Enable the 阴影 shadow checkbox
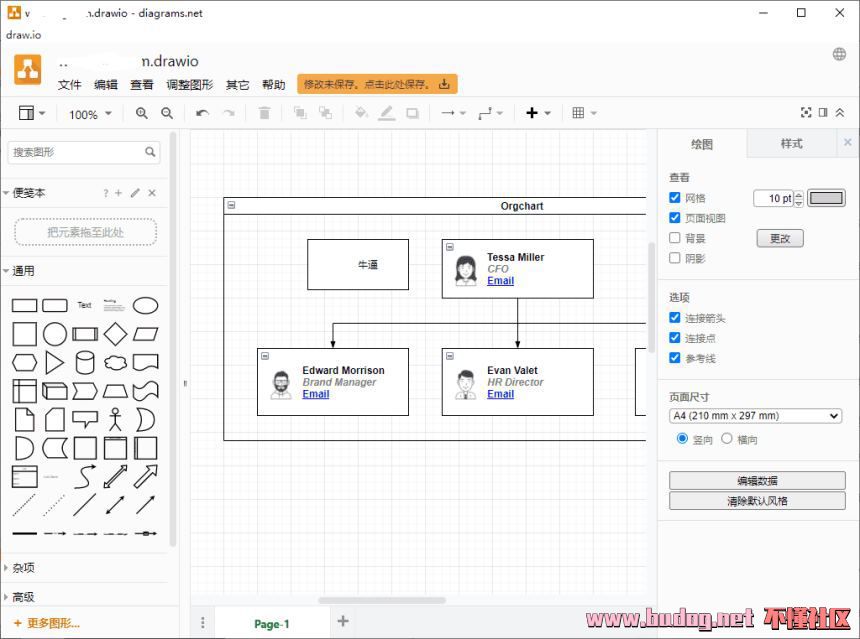 675,258
